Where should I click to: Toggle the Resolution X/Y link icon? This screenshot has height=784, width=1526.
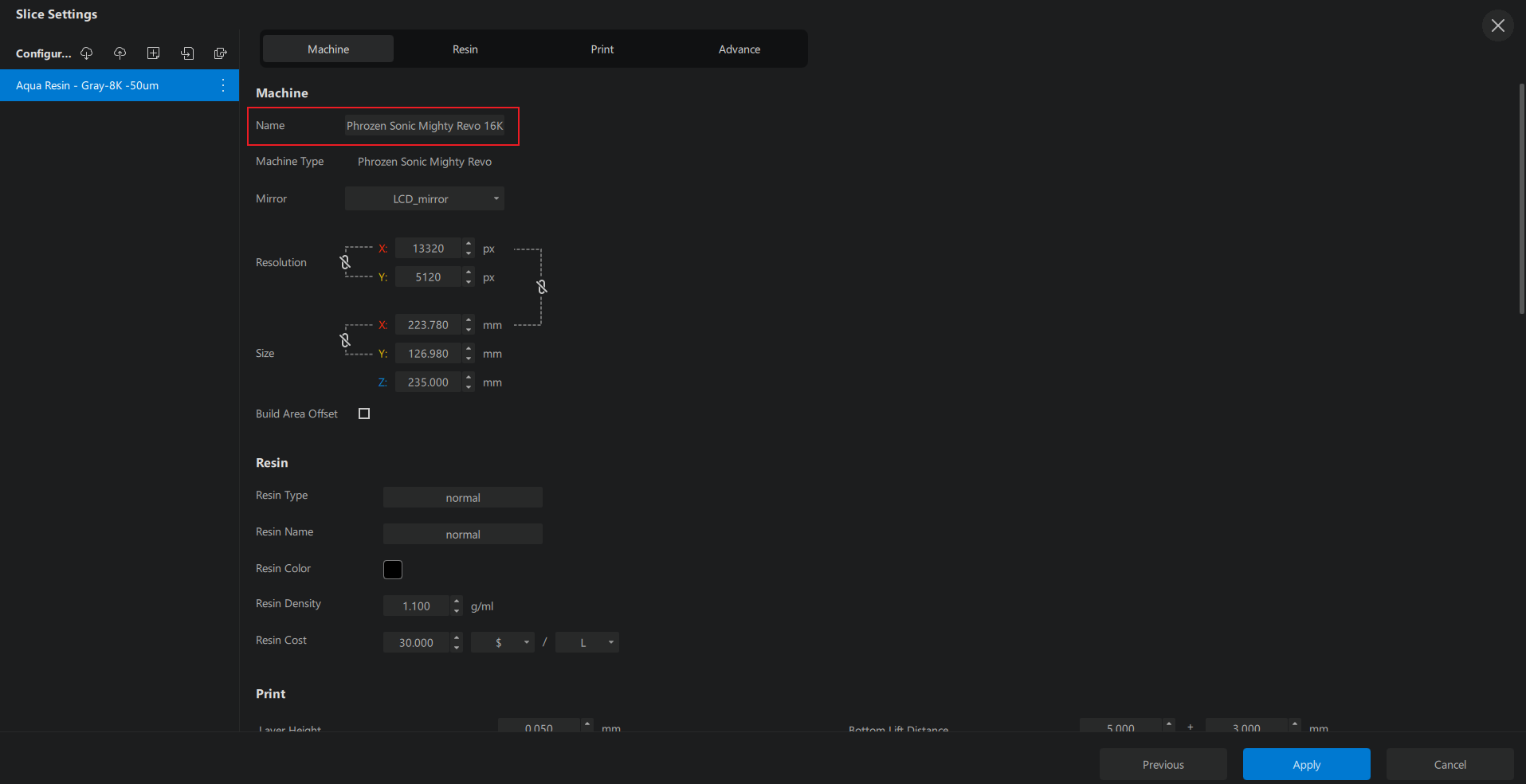click(345, 262)
